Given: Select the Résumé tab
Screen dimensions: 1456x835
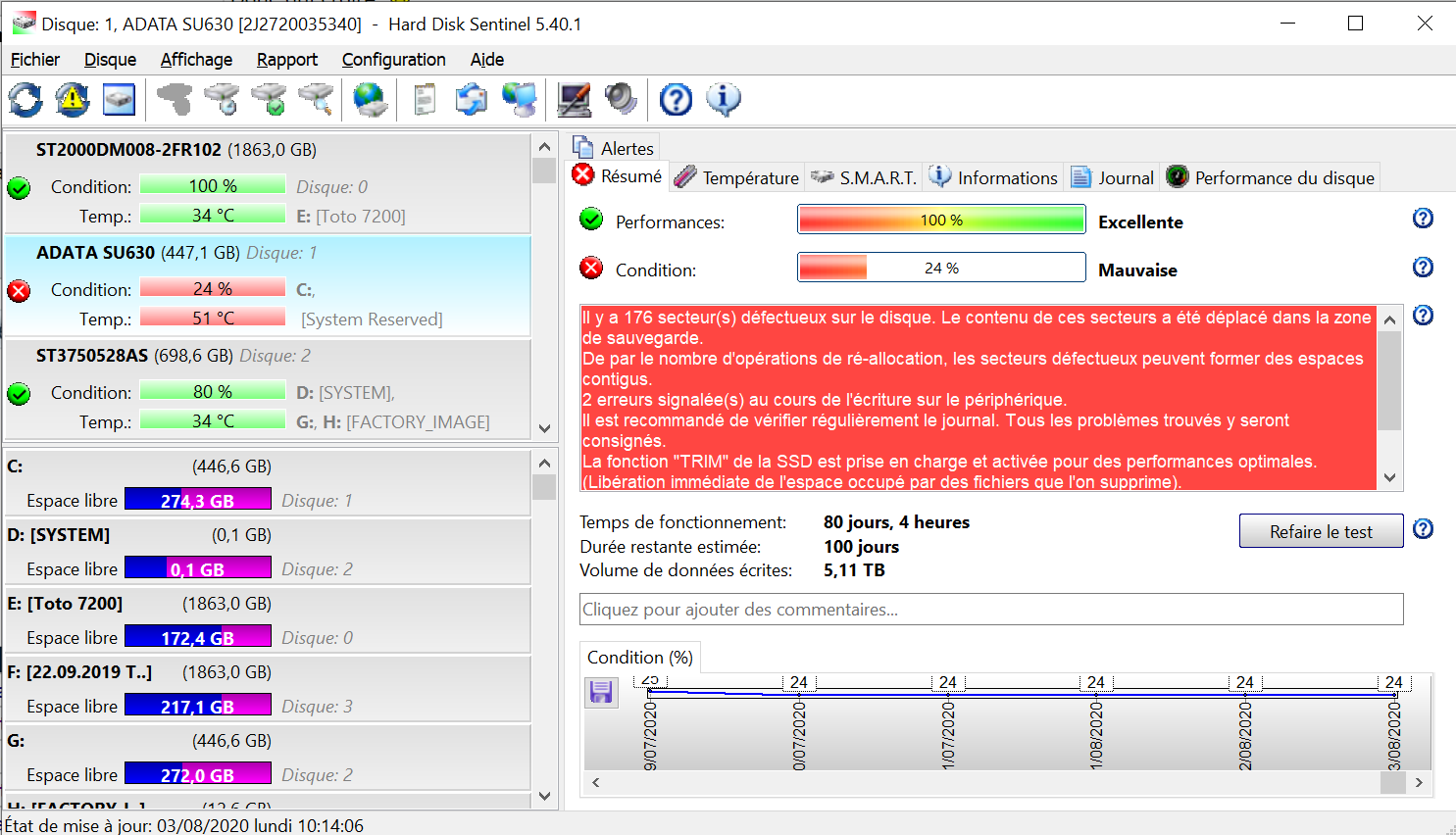Looking at the screenshot, I should [x=619, y=176].
